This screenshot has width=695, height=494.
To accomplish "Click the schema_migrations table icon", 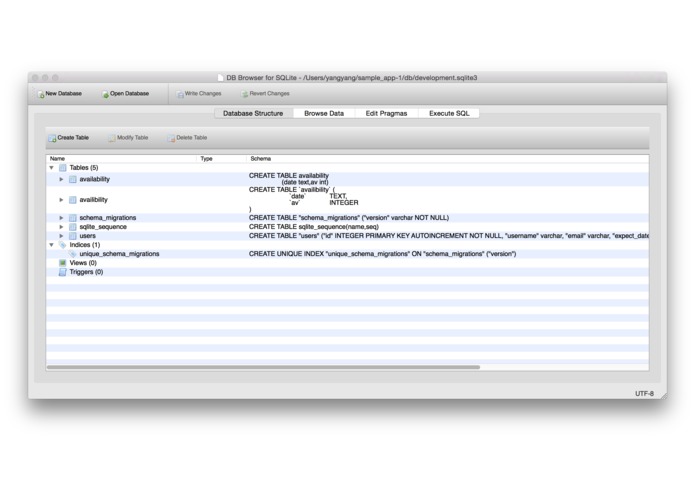I will click(x=73, y=218).
